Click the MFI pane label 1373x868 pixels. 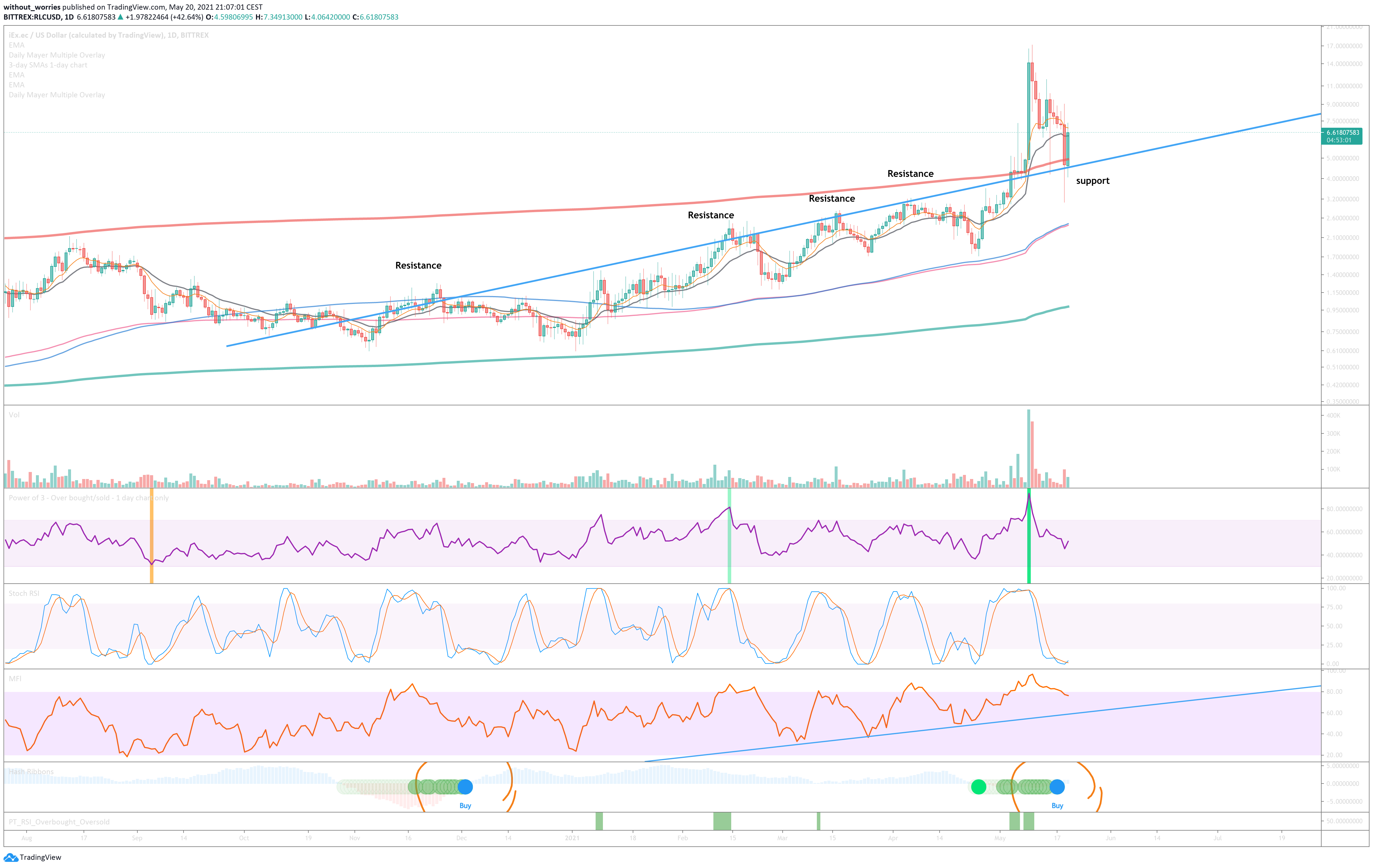point(15,679)
